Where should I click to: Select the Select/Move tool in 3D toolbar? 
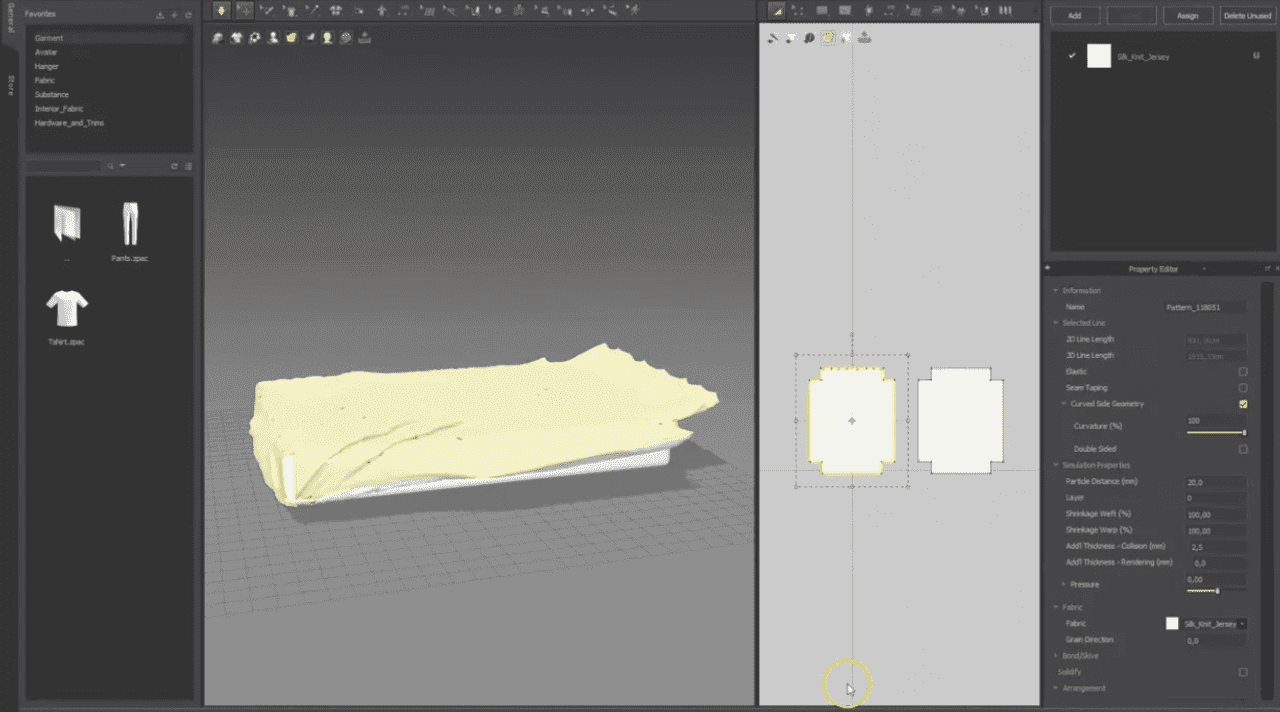click(x=244, y=10)
